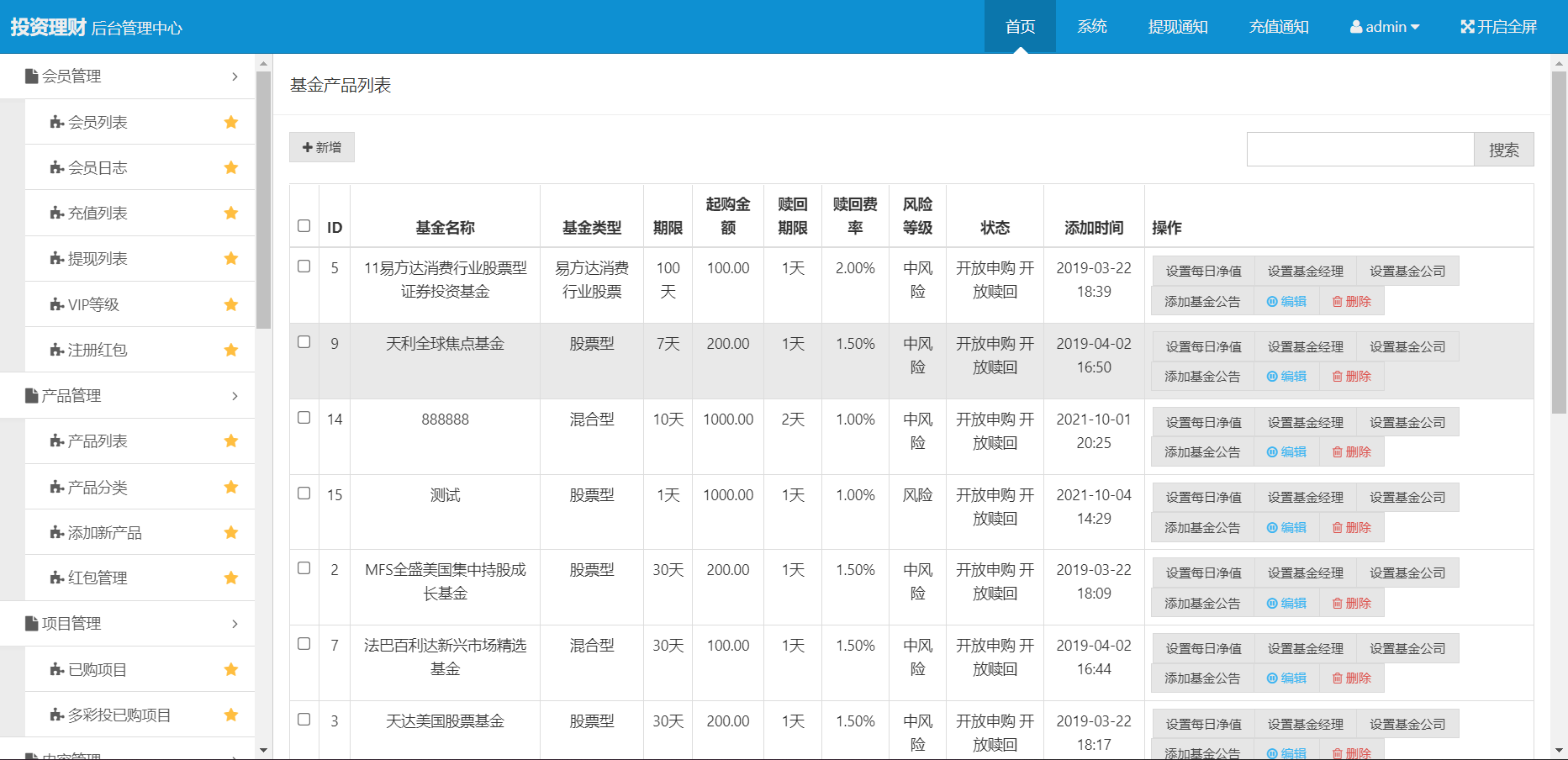Click 设置基金公司 for 888888 fund
Image resolution: width=1568 pixels, height=760 pixels.
[x=1407, y=422]
